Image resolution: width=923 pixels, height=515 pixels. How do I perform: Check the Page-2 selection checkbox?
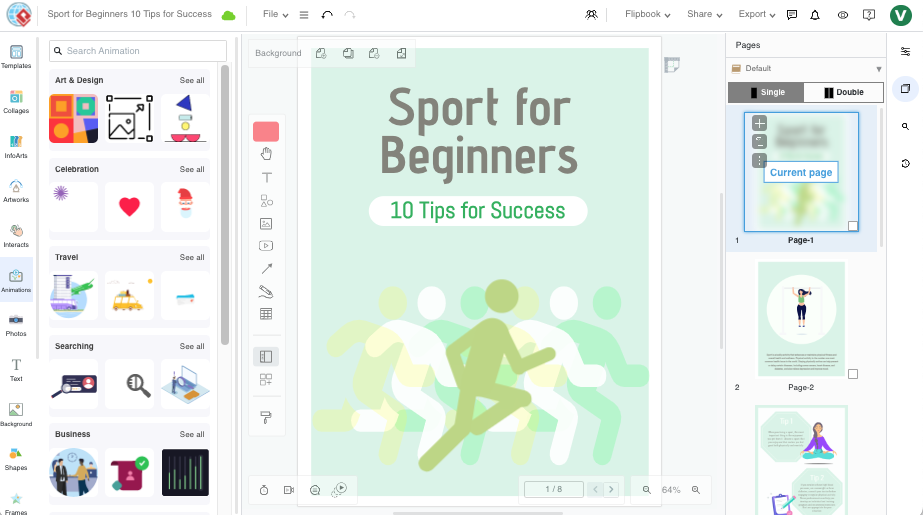coord(853,374)
